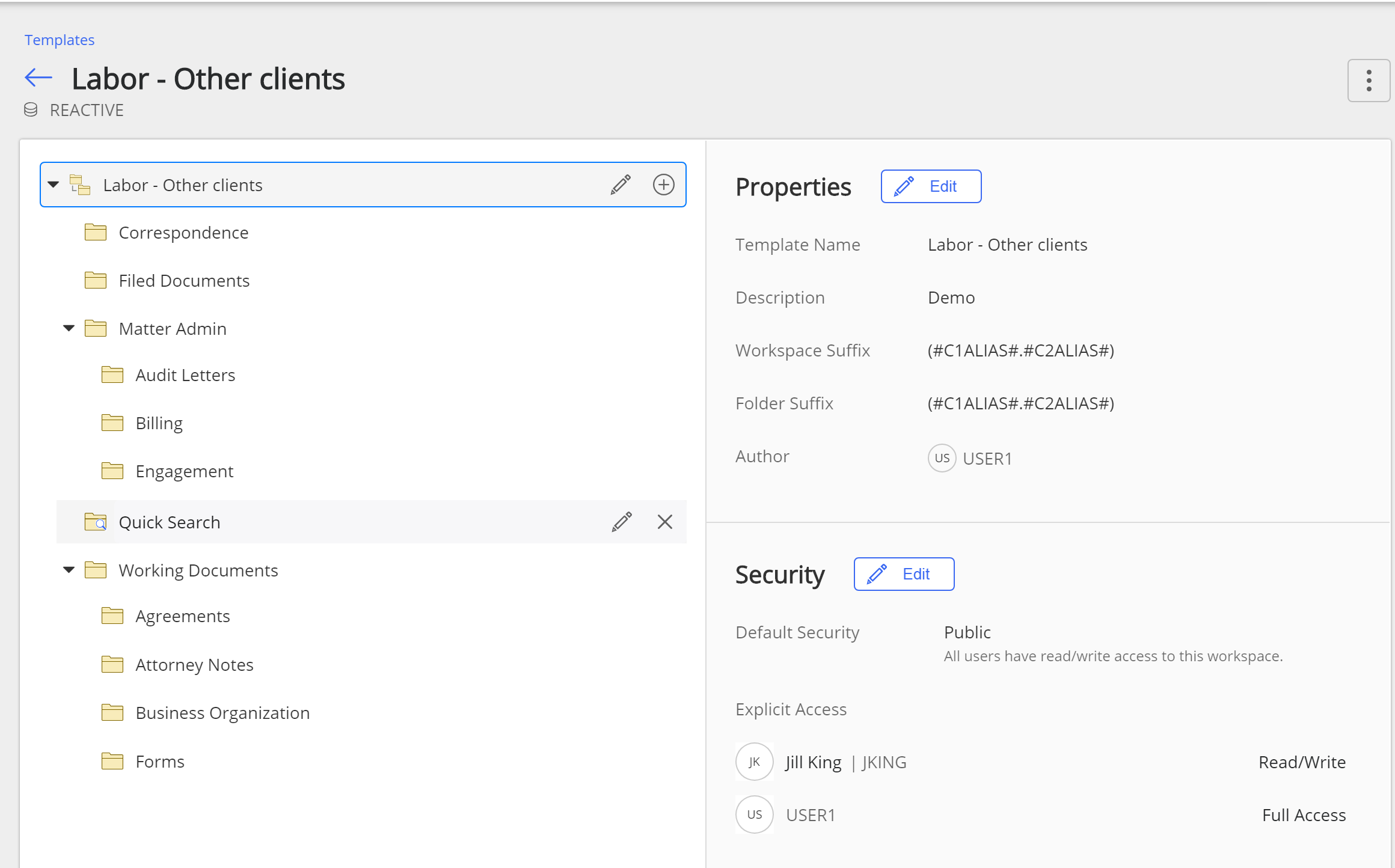This screenshot has width=1395, height=868.
Task: Select the Business Organization folder
Action: click(222, 713)
